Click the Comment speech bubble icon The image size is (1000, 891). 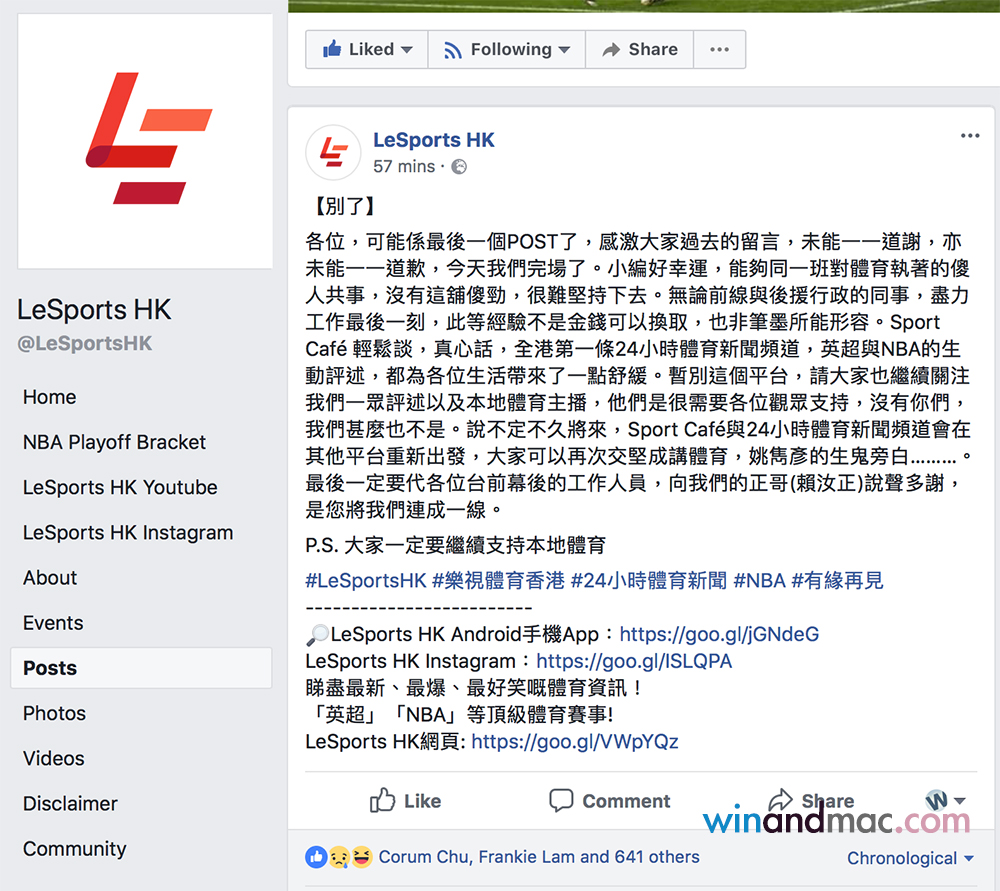click(561, 800)
